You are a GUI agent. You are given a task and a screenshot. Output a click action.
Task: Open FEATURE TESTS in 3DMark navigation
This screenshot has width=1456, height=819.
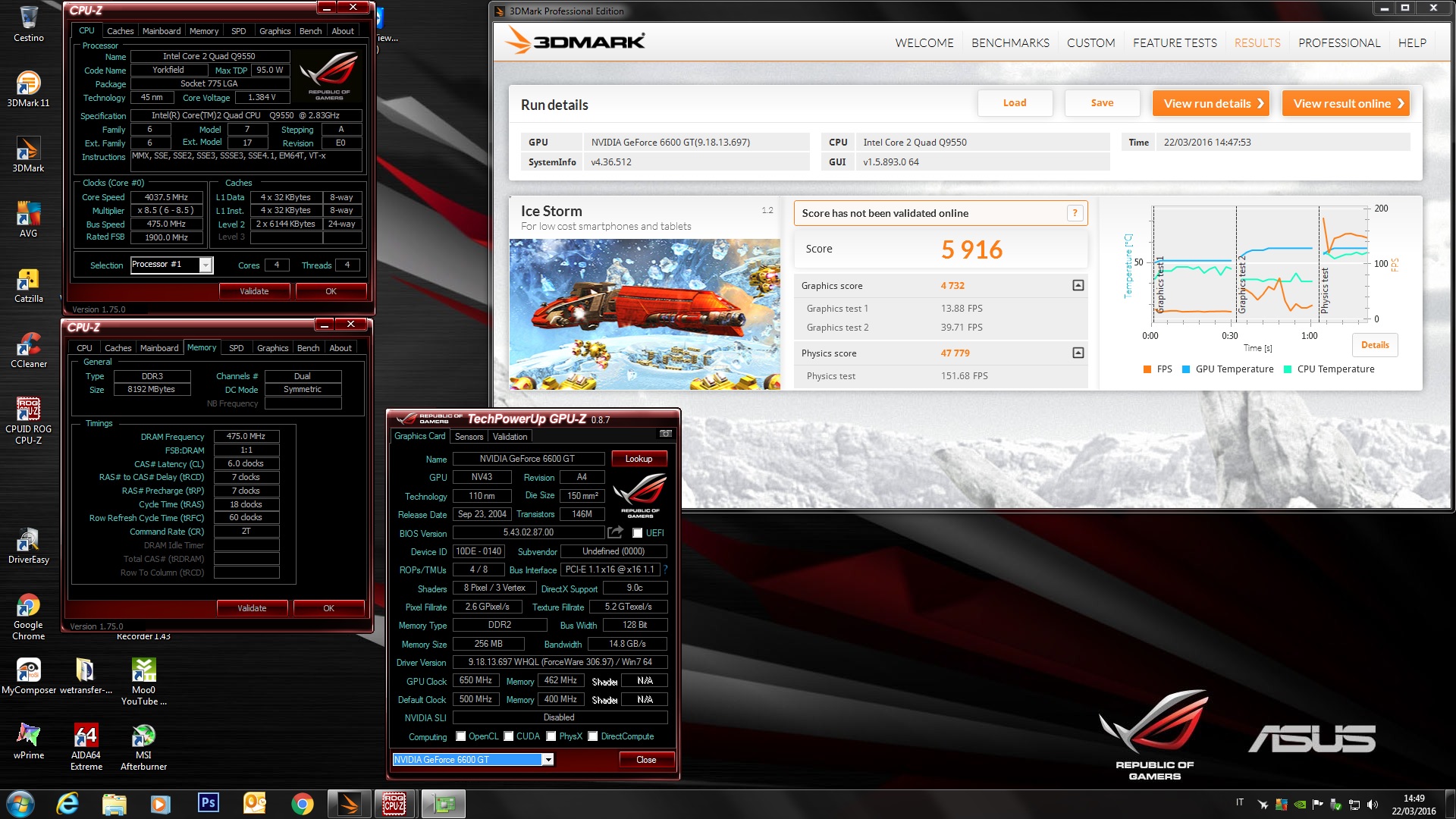(x=1175, y=43)
